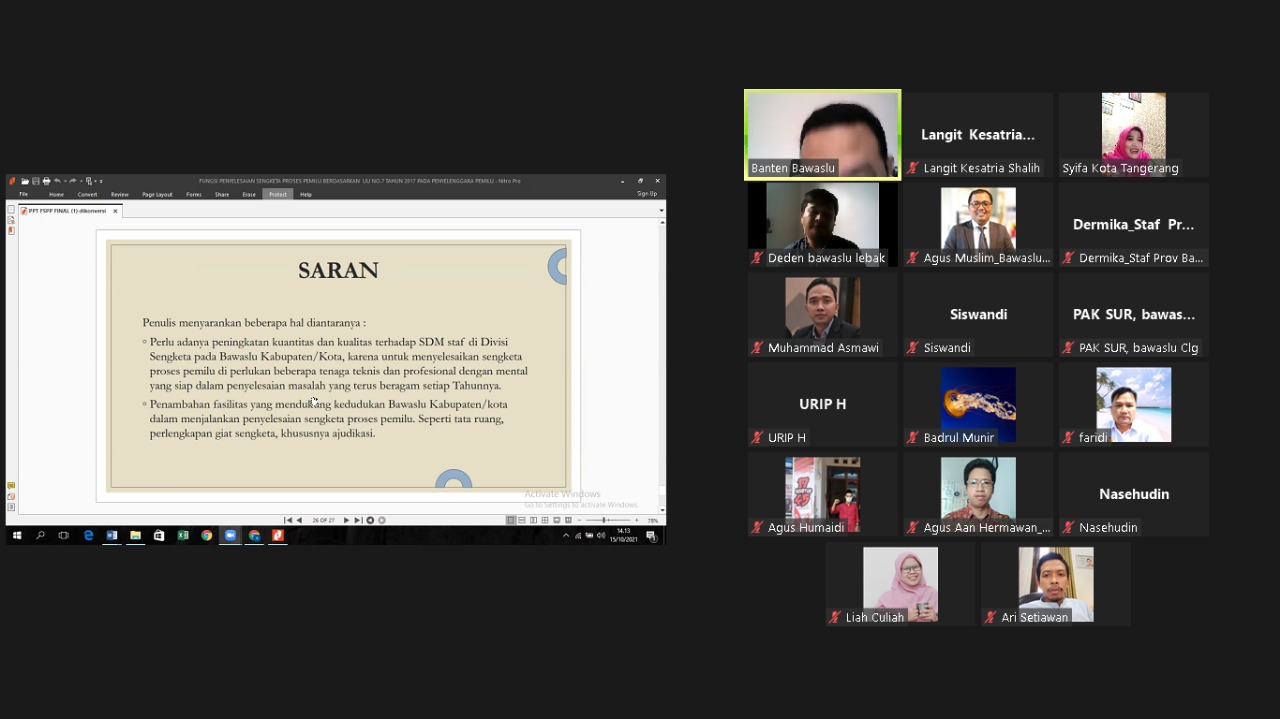The width and height of the screenshot is (1280, 719).
Task: Select single page view mode
Action: pos(511,520)
